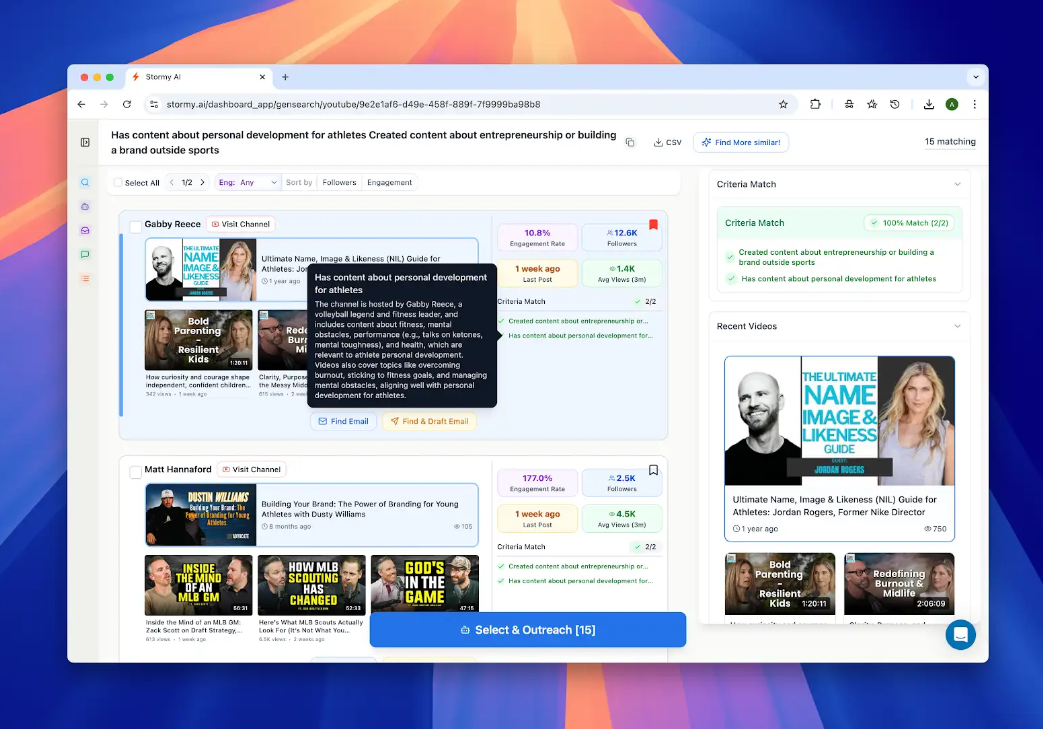1043x729 pixels.
Task: Open God's In The Game video thumbnail
Action: pos(424,584)
